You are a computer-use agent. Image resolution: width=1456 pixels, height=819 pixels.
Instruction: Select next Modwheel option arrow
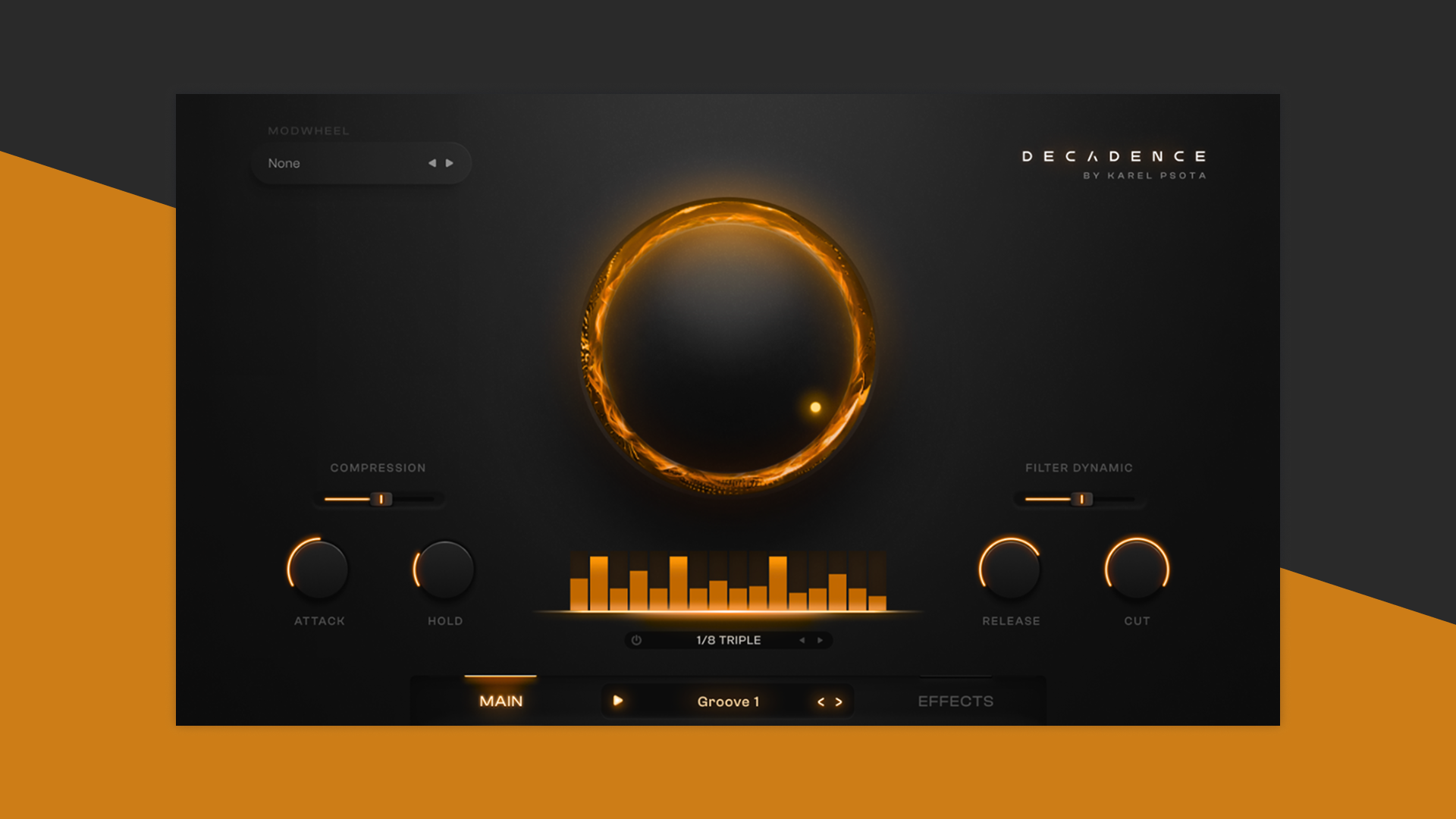450,163
